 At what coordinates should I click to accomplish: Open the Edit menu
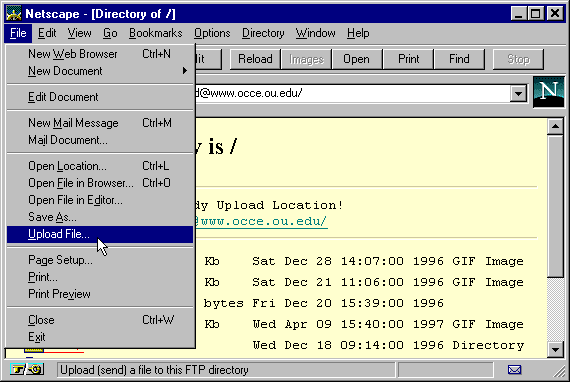pos(47,33)
